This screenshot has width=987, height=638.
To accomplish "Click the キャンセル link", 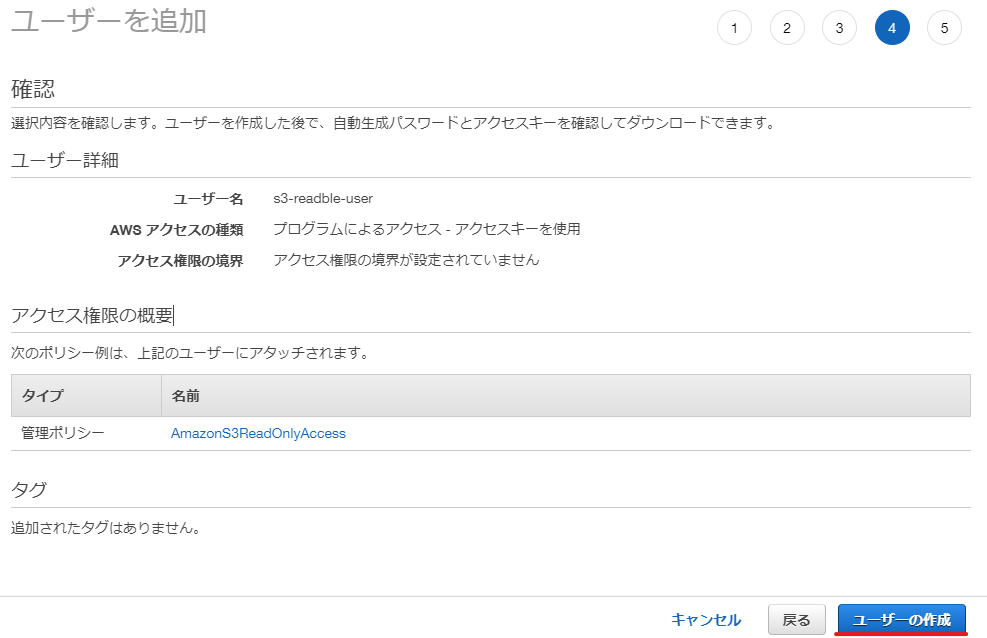I will pyautogui.click(x=706, y=620).
